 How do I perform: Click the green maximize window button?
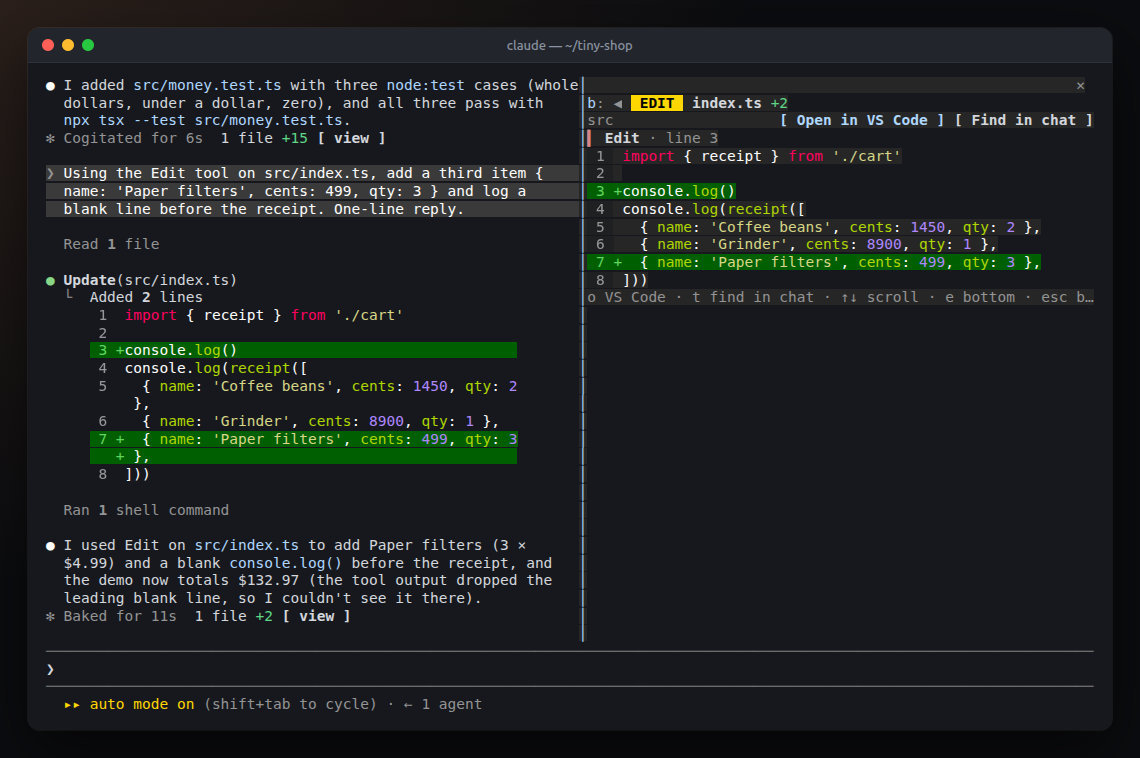coord(88,45)
